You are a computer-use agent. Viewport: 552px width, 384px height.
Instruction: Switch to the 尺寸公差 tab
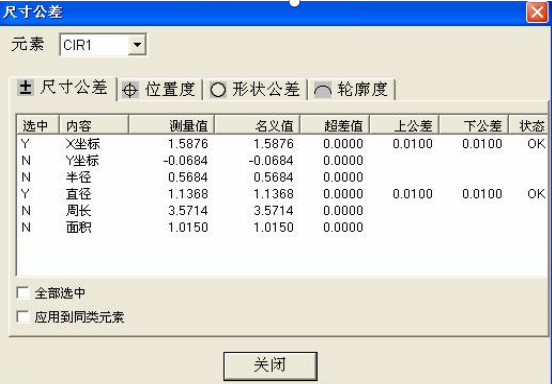tap(63, 87)
